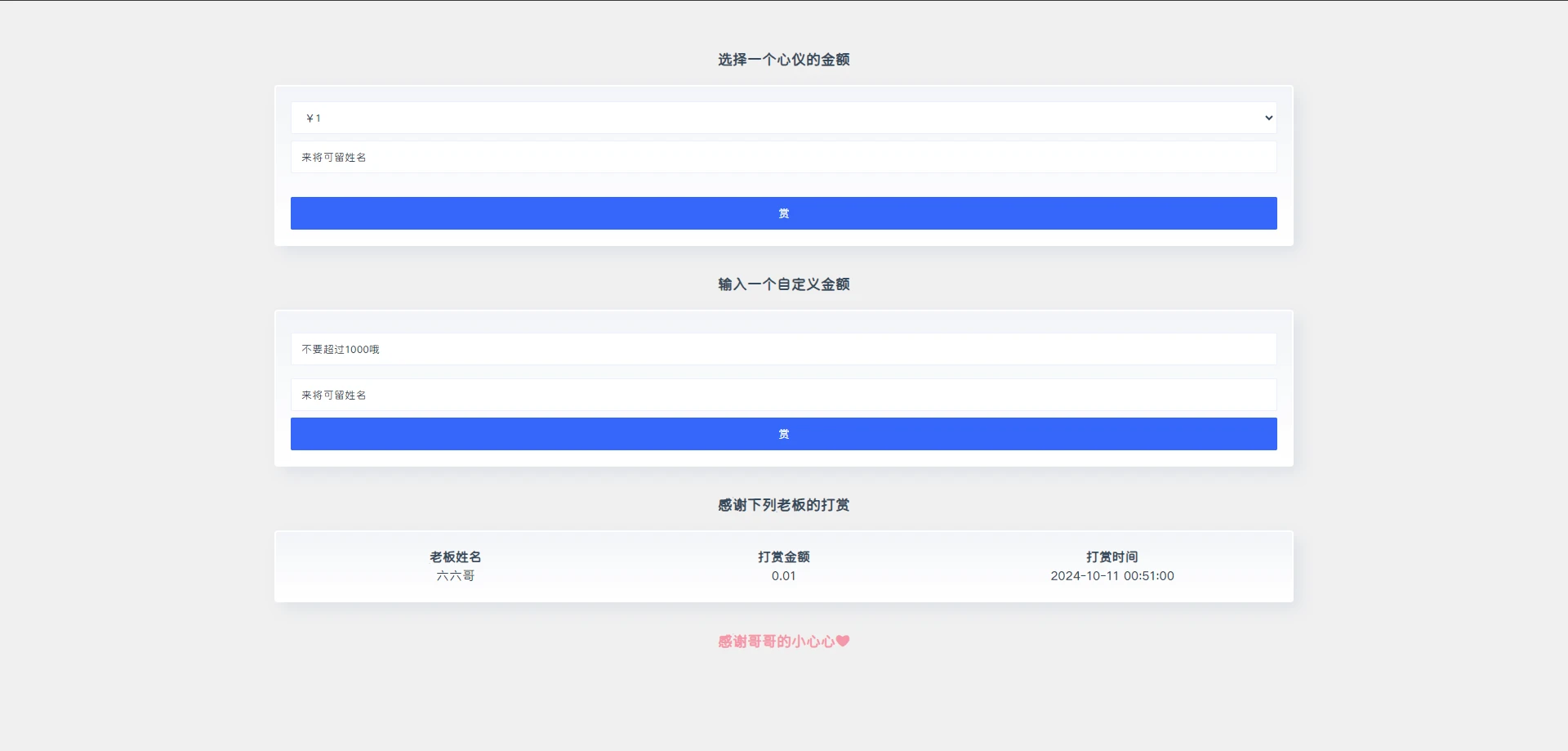Click the 0.01 tip amount value

tap(783, 576)
